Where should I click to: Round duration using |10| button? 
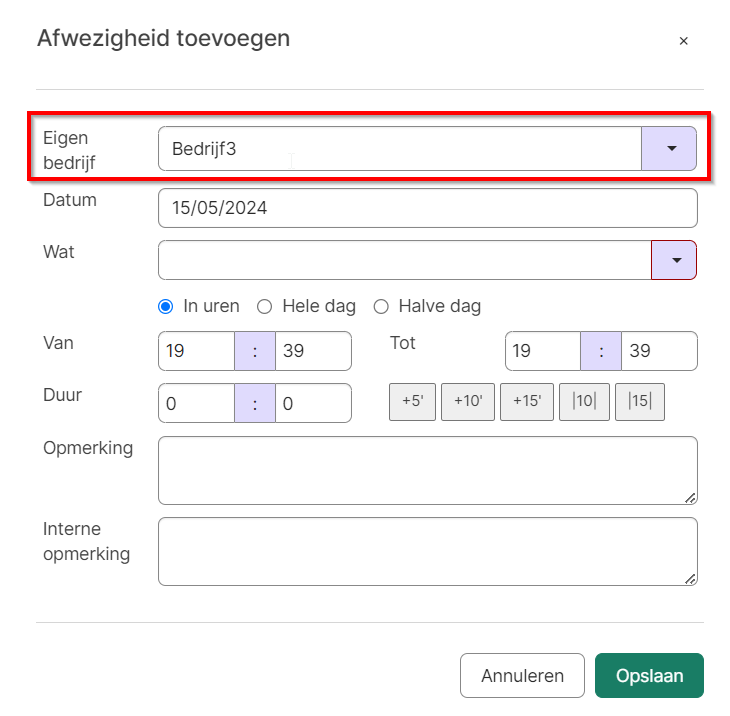coord(584,402)
